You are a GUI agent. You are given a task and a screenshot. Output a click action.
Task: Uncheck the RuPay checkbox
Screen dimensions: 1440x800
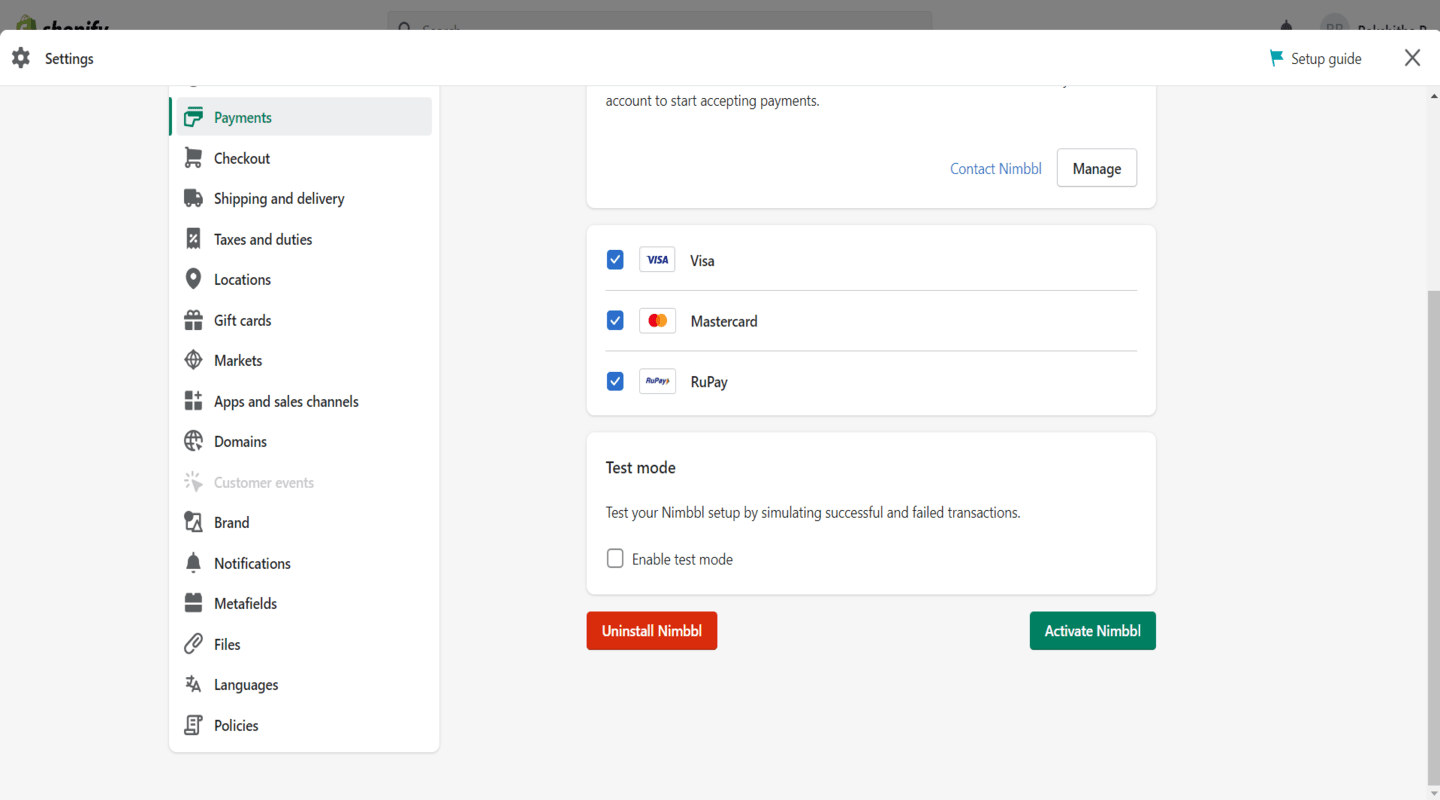[615, 381]
